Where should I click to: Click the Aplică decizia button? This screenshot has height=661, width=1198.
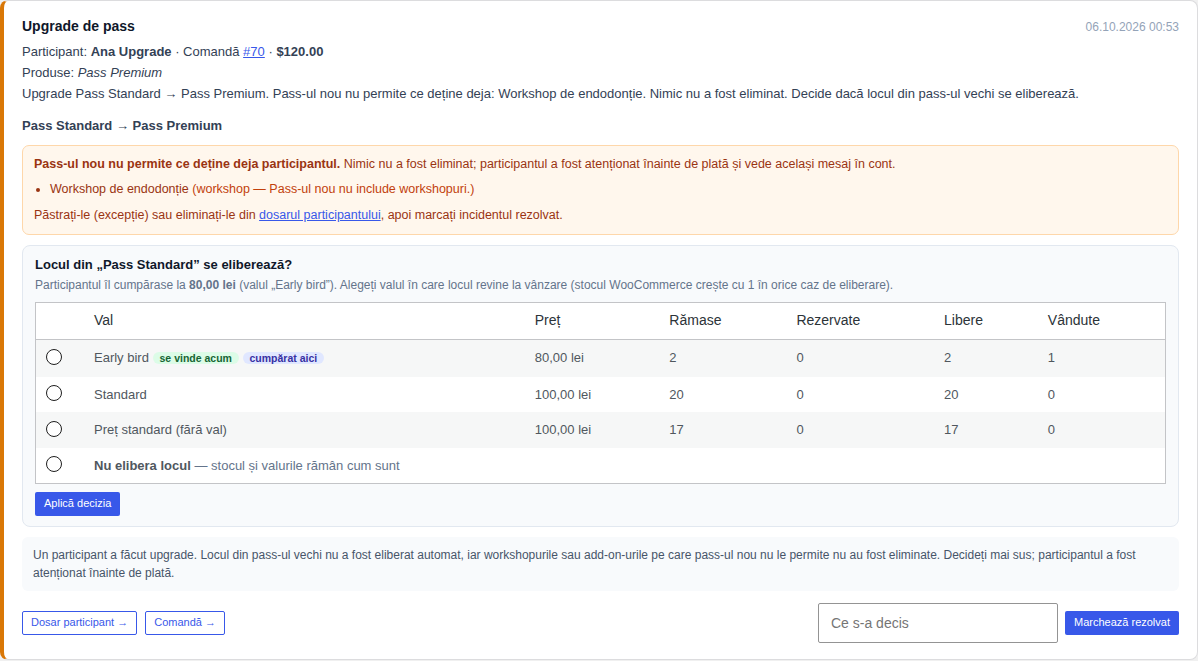(77, 504)
